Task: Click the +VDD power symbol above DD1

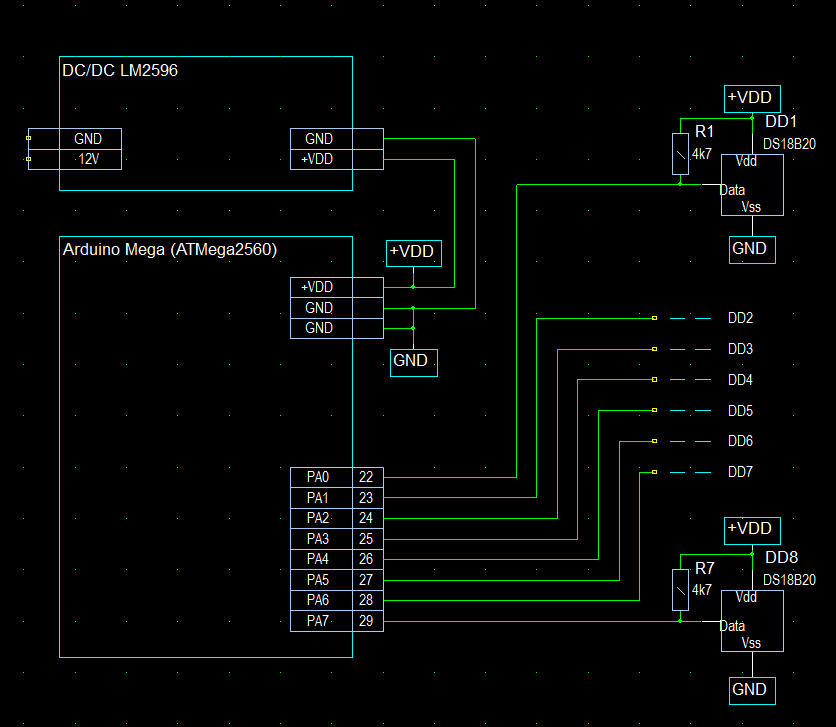Action: 749,98
